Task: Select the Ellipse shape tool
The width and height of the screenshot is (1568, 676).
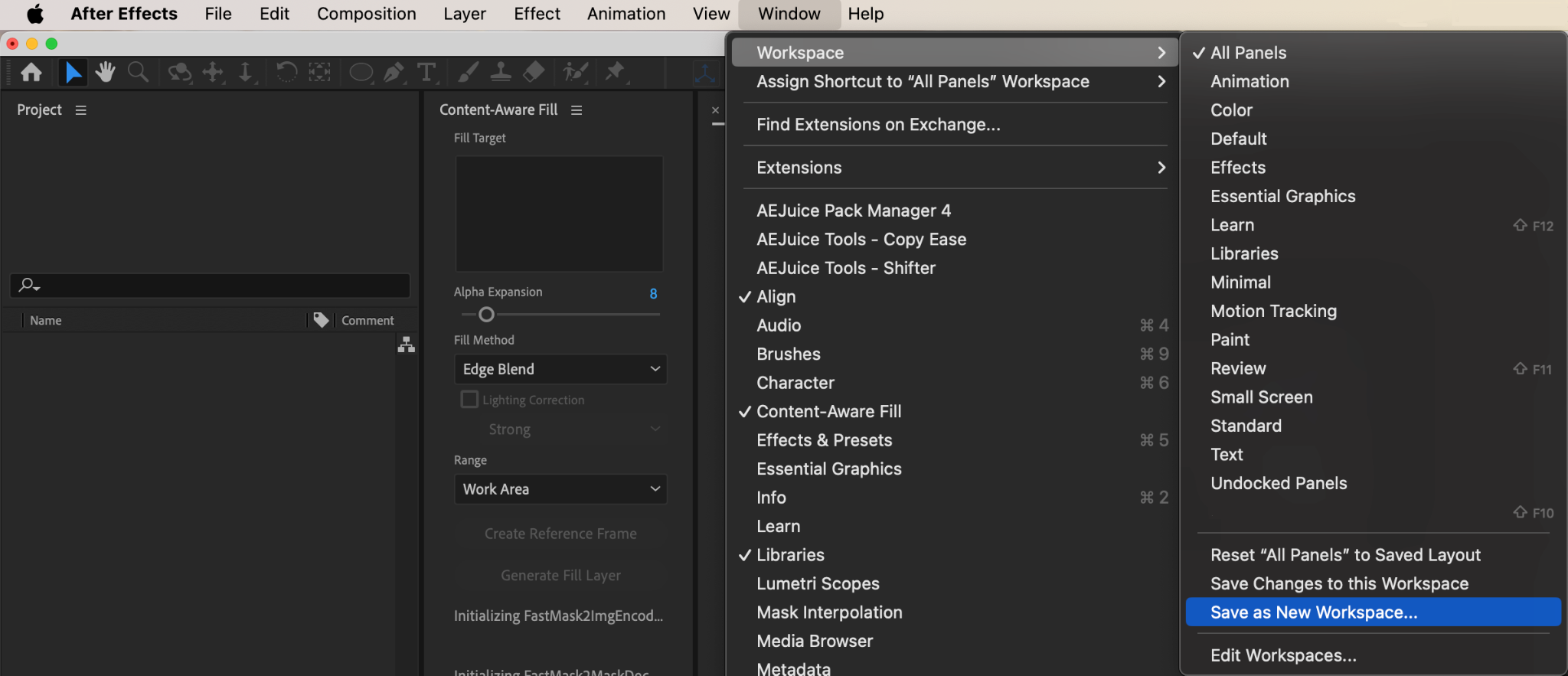Action: click(x=361, y=73)
